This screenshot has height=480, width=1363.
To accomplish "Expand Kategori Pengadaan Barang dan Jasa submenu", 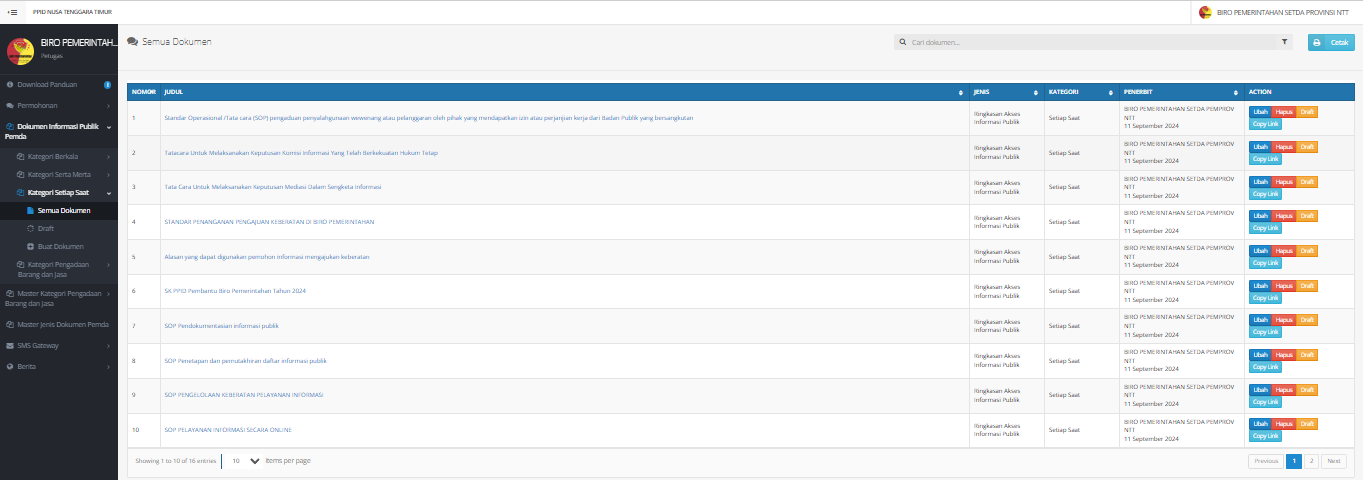I will click(59, 269).
